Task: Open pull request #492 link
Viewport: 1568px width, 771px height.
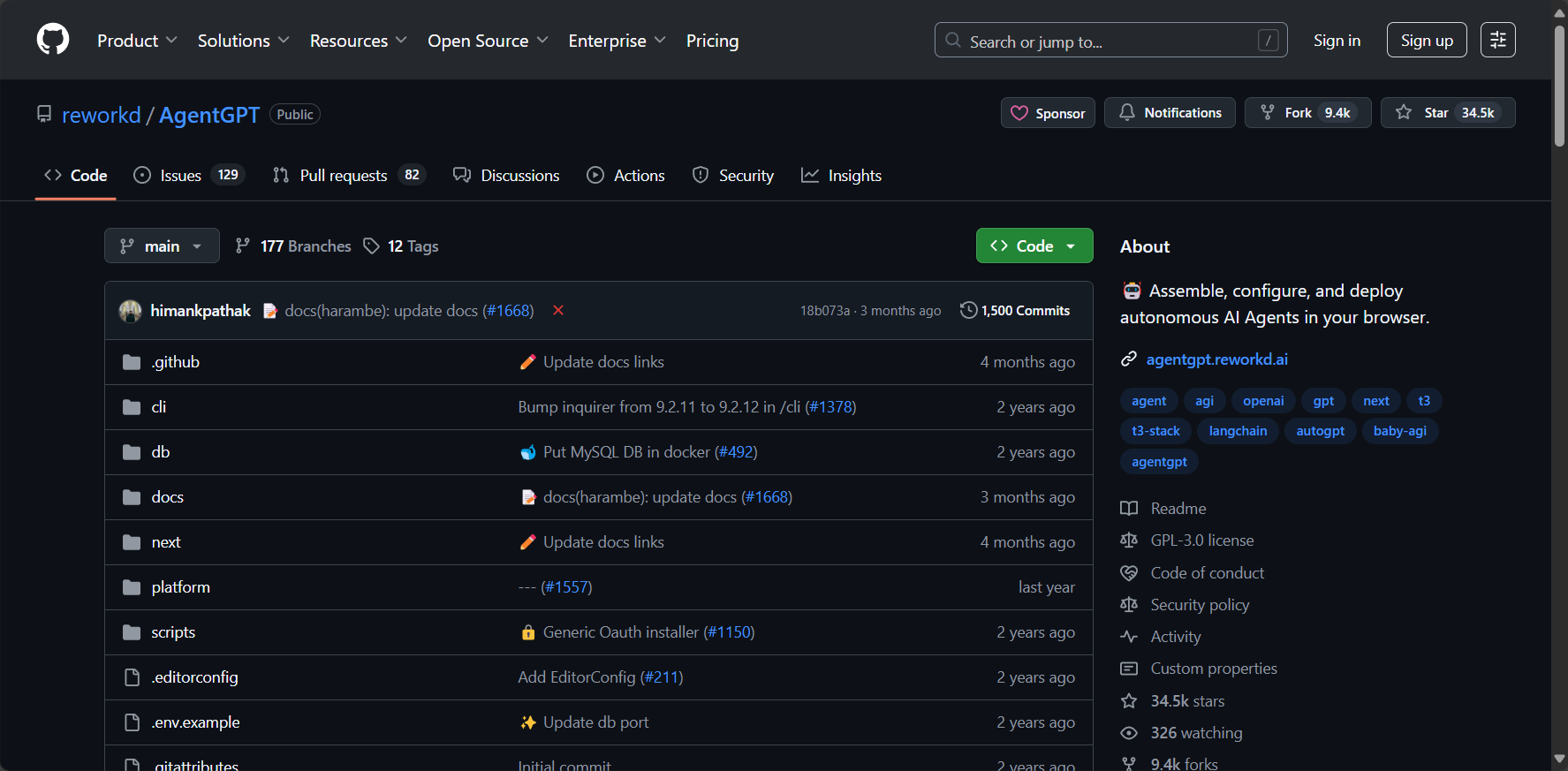Action: coord(736,452)
